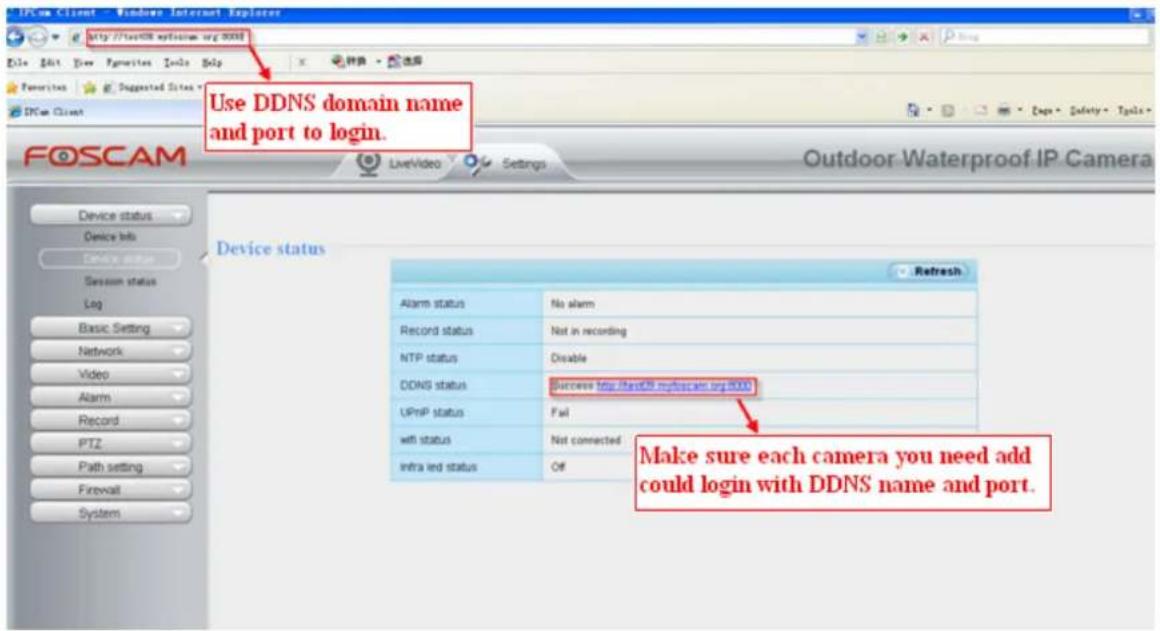
Task: Open the View menu
Action: coord(83,63)
